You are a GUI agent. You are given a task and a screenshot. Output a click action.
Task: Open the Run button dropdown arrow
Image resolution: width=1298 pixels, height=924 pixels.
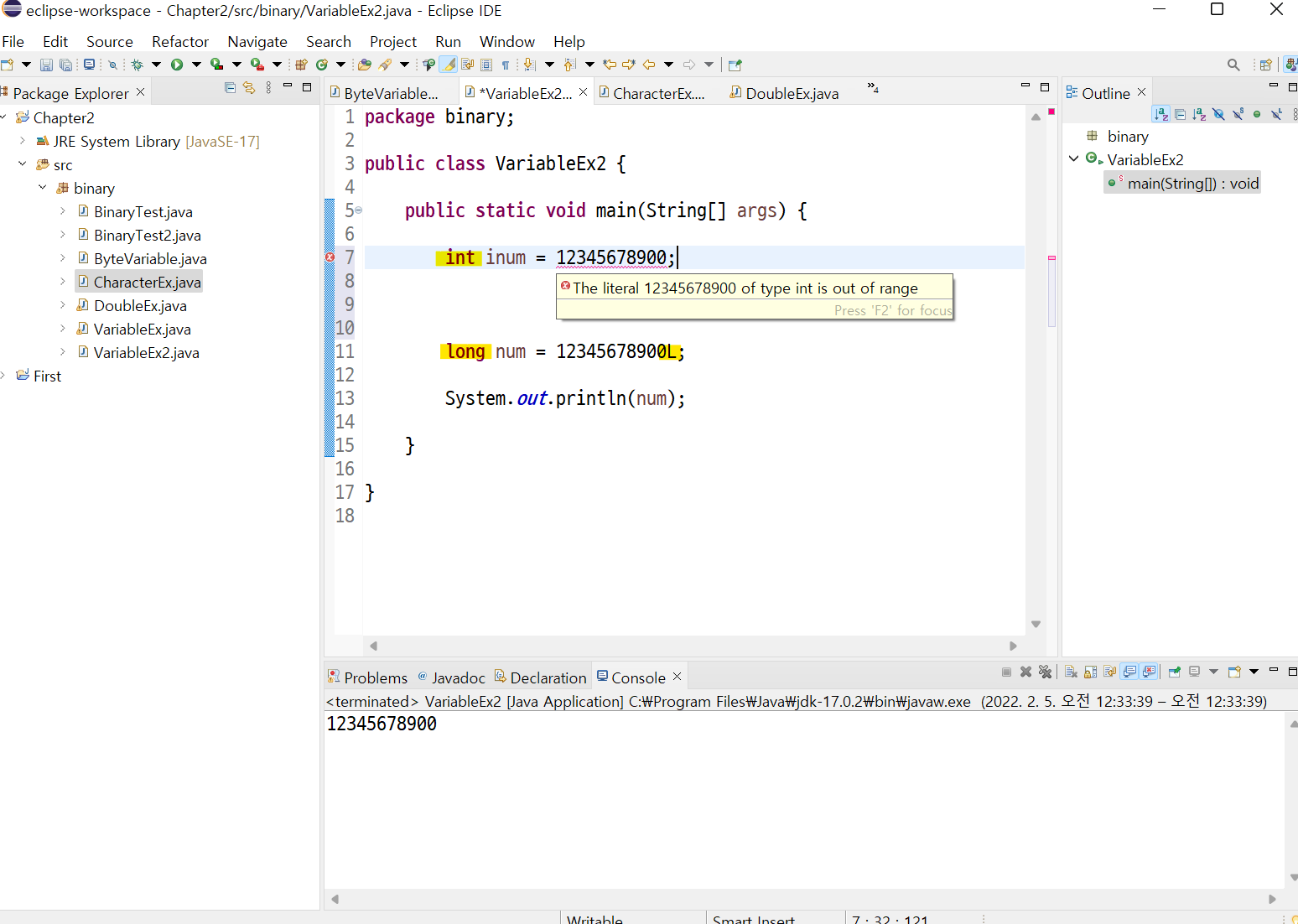pyautogui.click(x=196, y=65)
